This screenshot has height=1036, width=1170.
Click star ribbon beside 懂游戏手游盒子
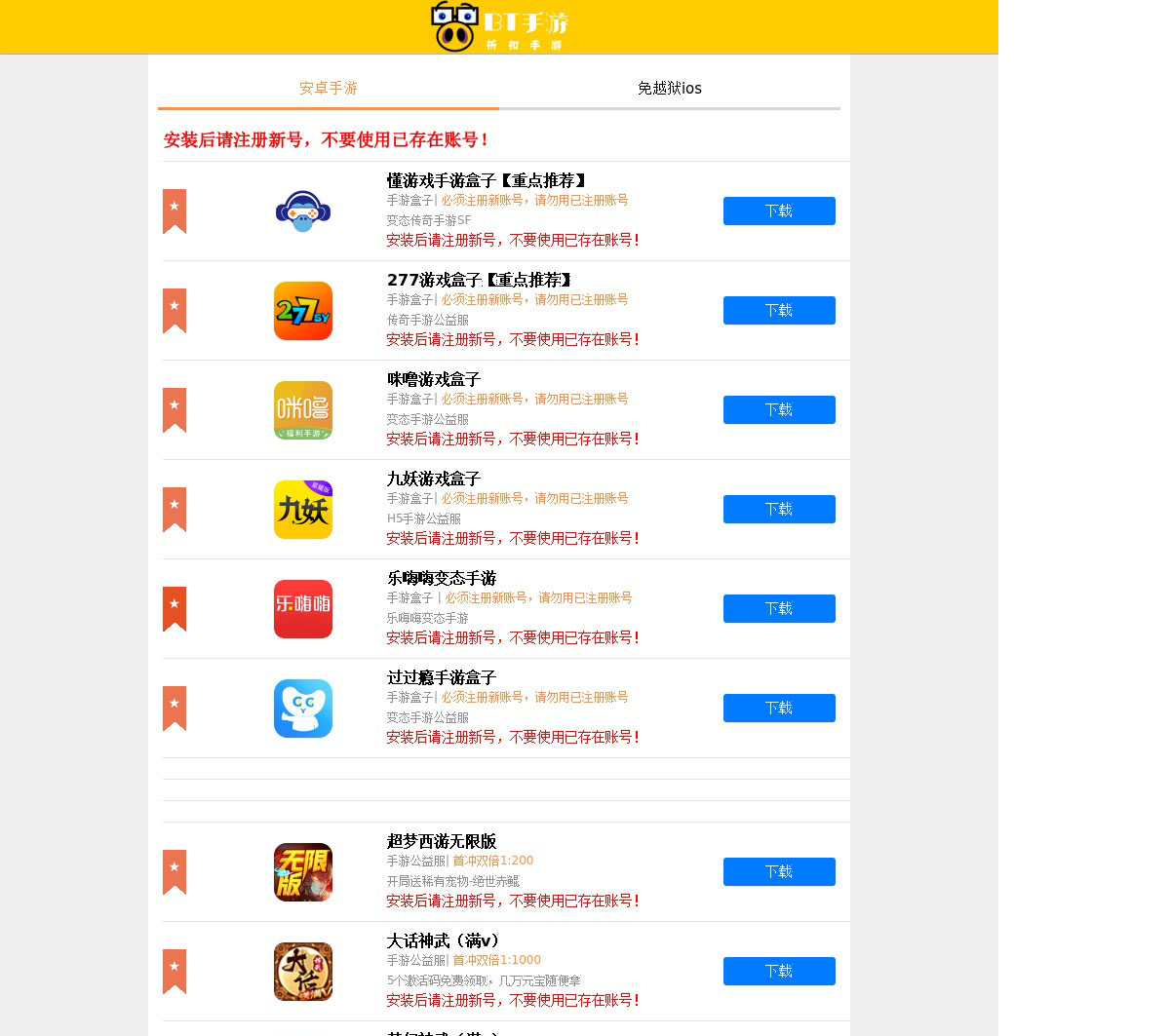(x=175, y=211)
